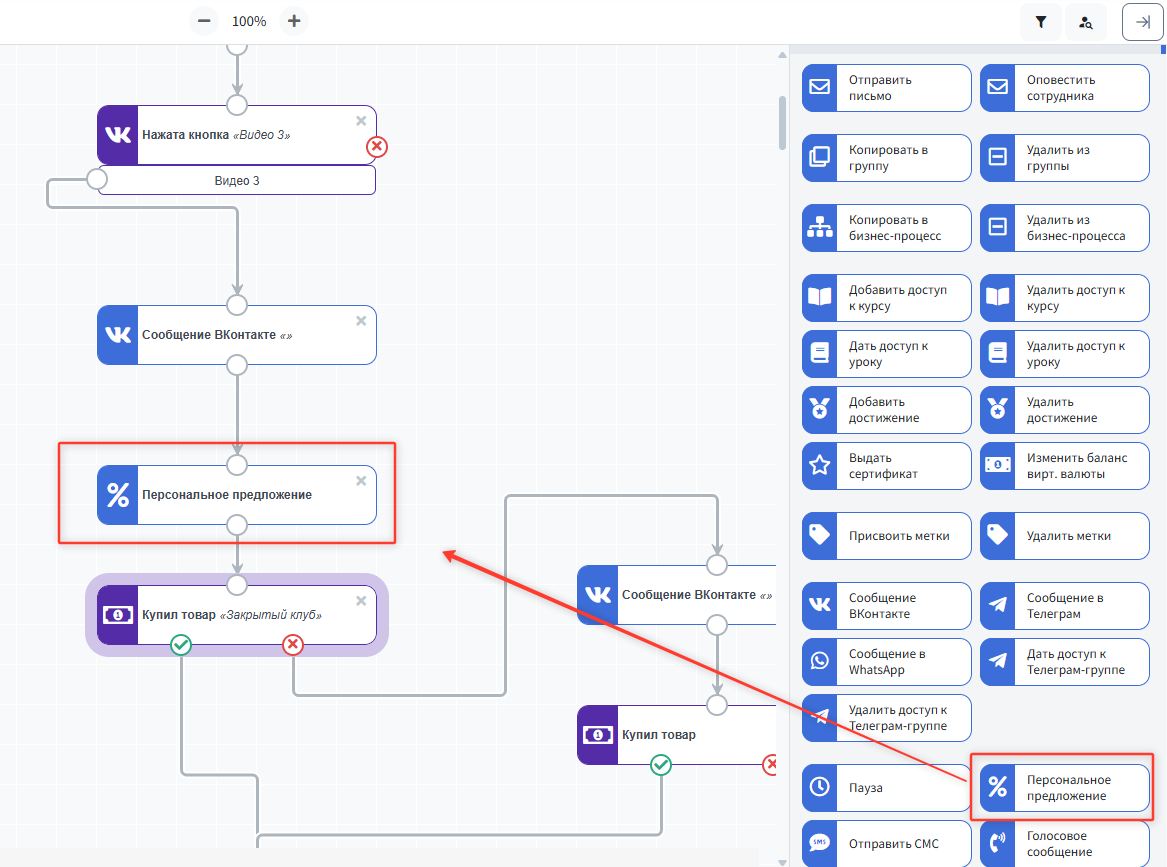1167x867 pixels.
Task: Click the zoom out minus button
Action: 204,21
